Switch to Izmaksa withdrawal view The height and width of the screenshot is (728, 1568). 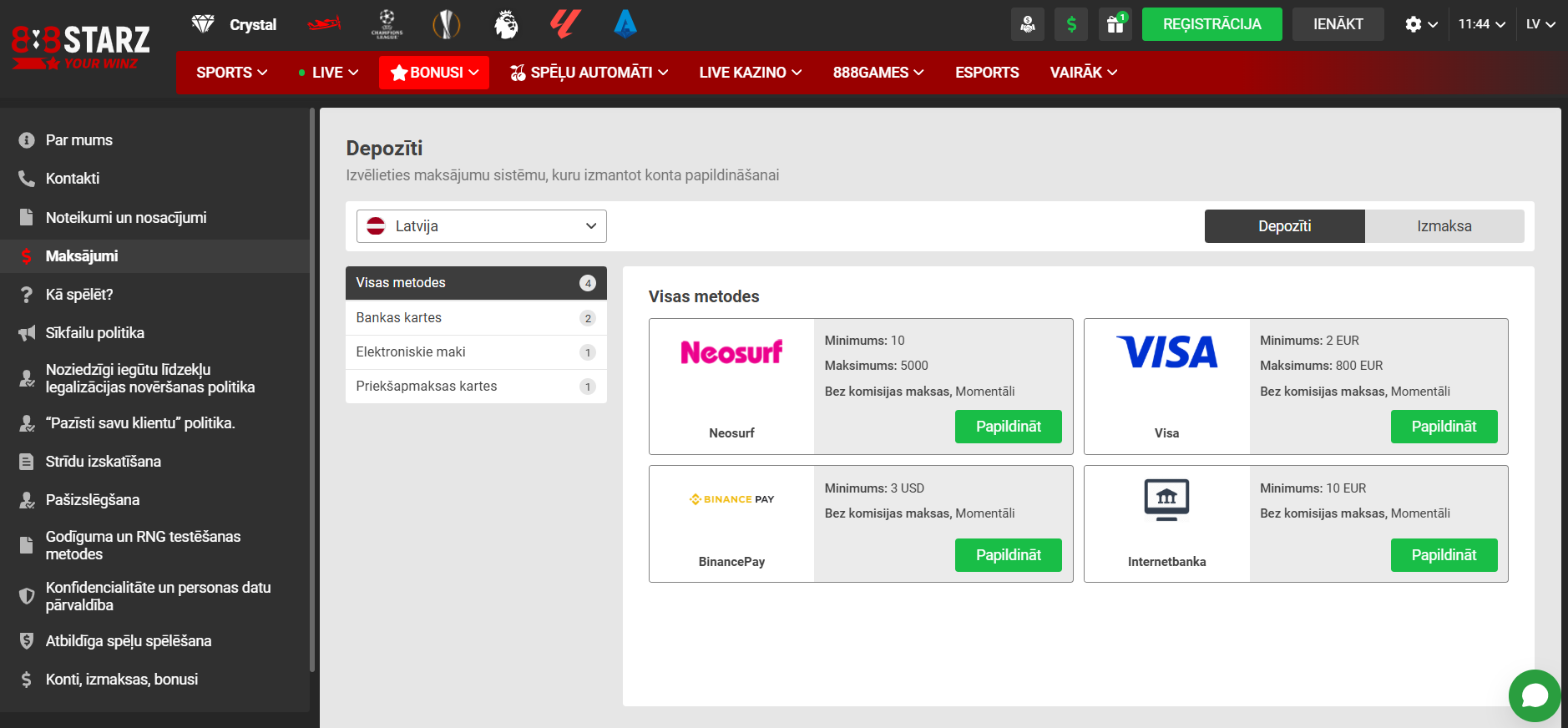[1444, 226]
